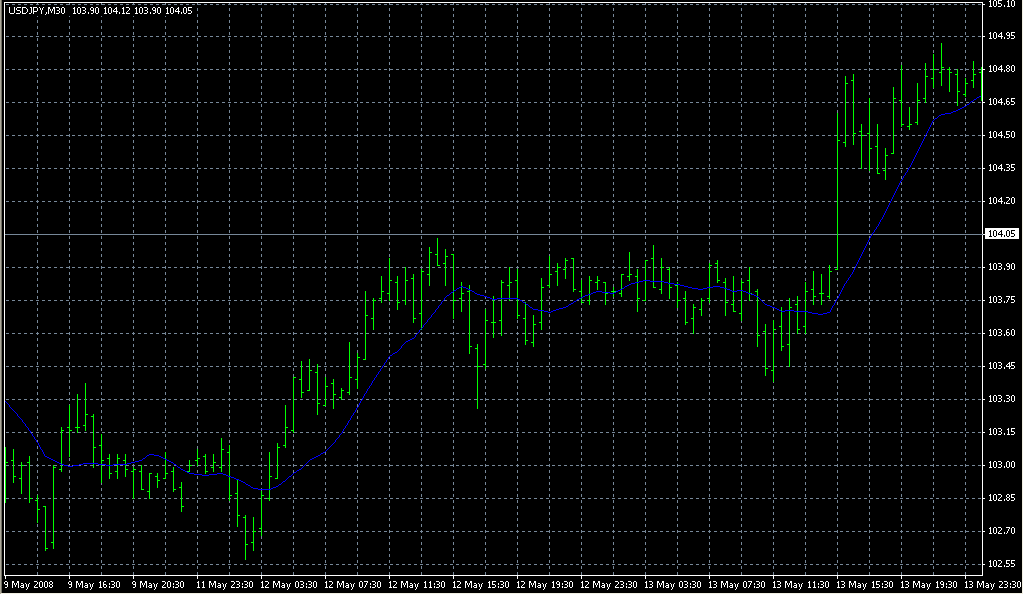The width and height of the screenshot is (1024, 594).
Task: Click the 104.95 price axis label
Action: coord(1001,36)
